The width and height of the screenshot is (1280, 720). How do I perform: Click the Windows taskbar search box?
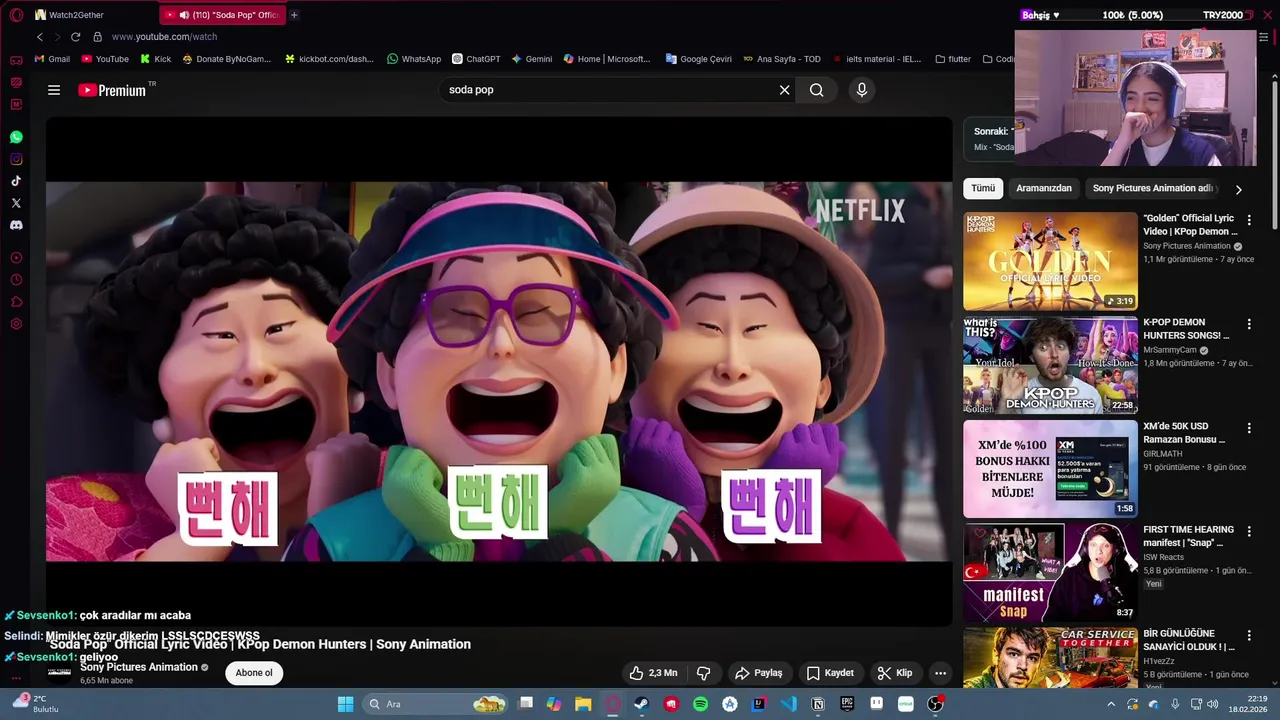point(435,704)
